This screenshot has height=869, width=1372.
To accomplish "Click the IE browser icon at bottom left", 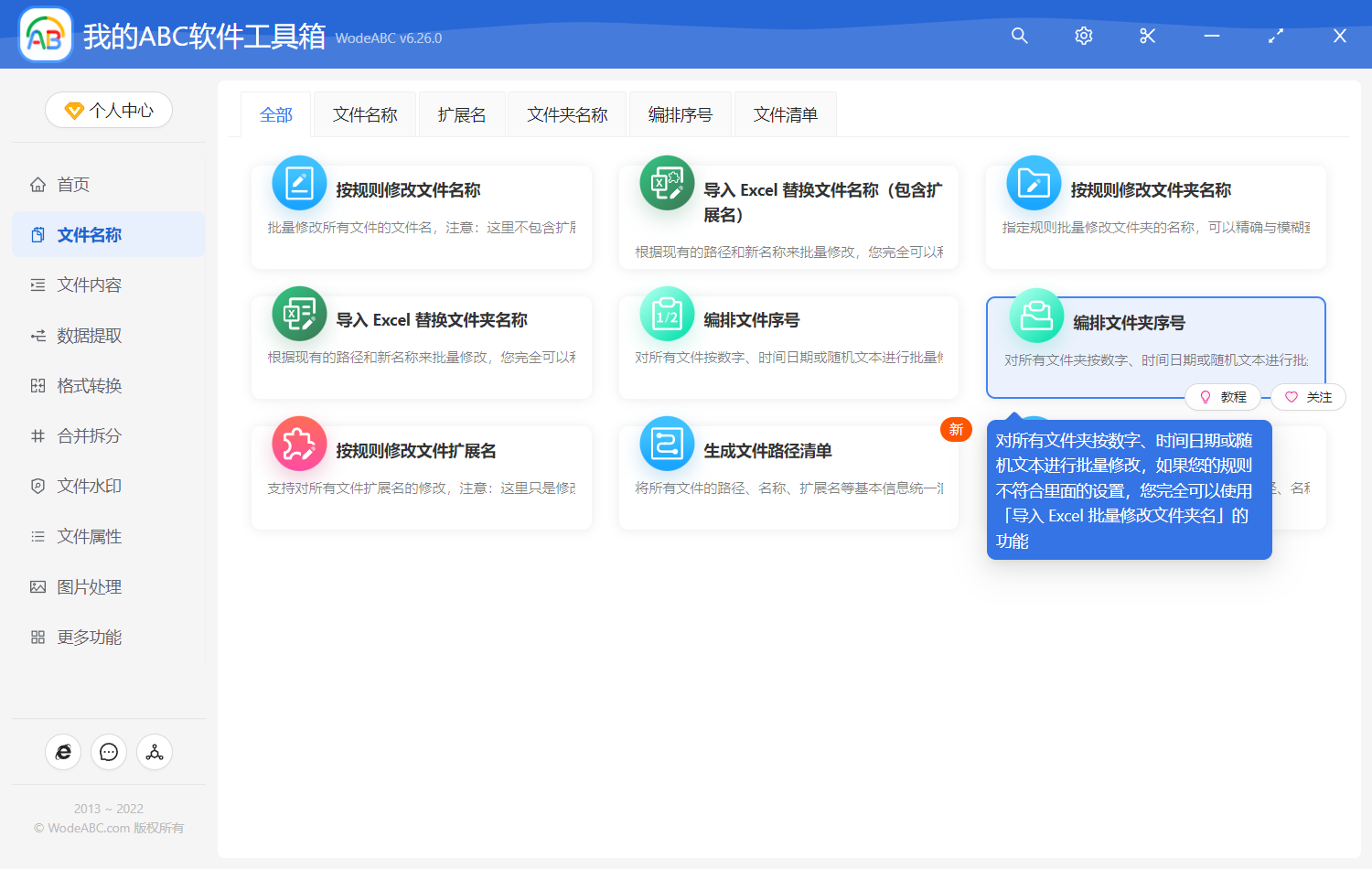I will tap(63, 752).
